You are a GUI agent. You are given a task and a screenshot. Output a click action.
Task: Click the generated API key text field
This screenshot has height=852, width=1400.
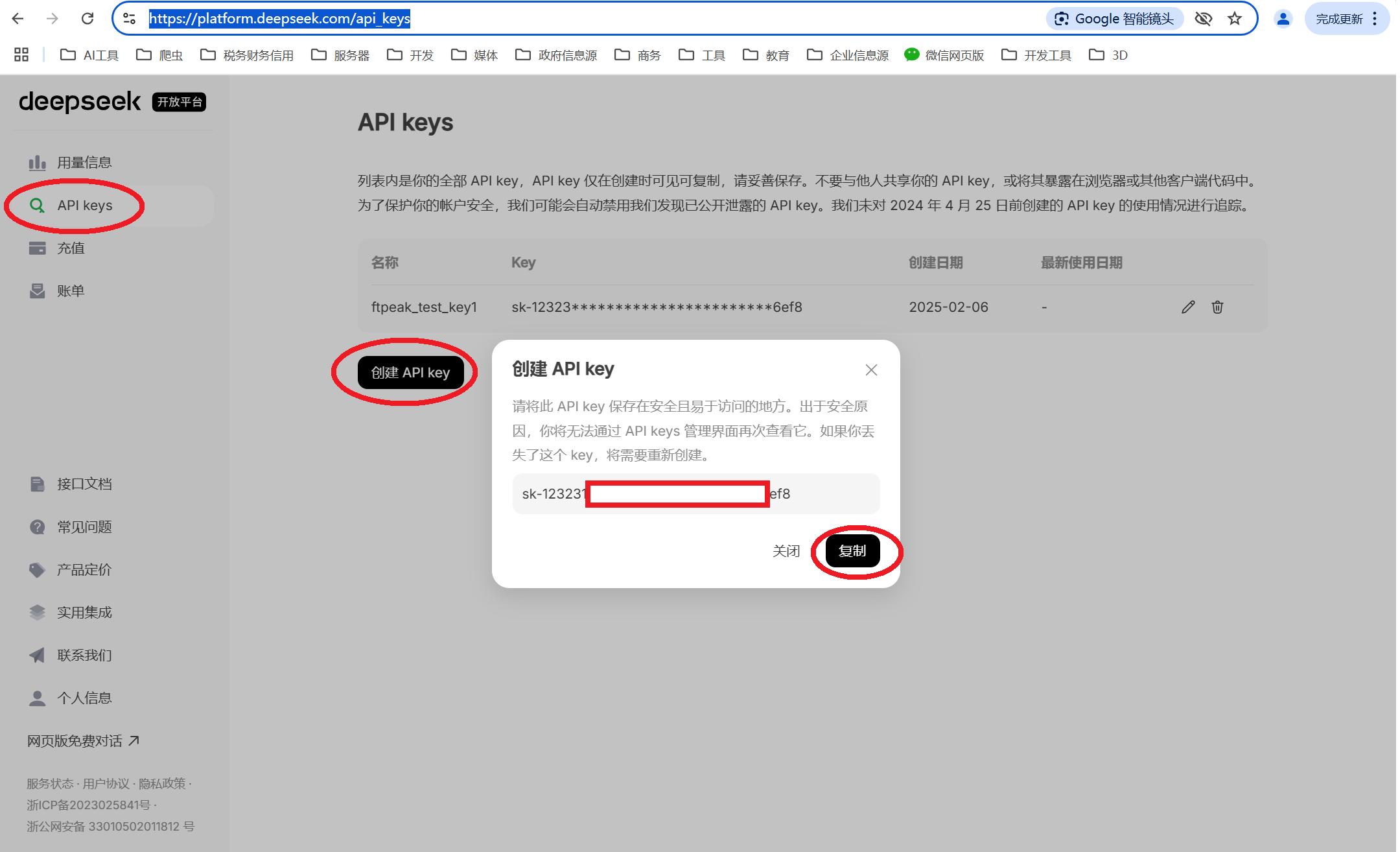(x=695, y=494)
